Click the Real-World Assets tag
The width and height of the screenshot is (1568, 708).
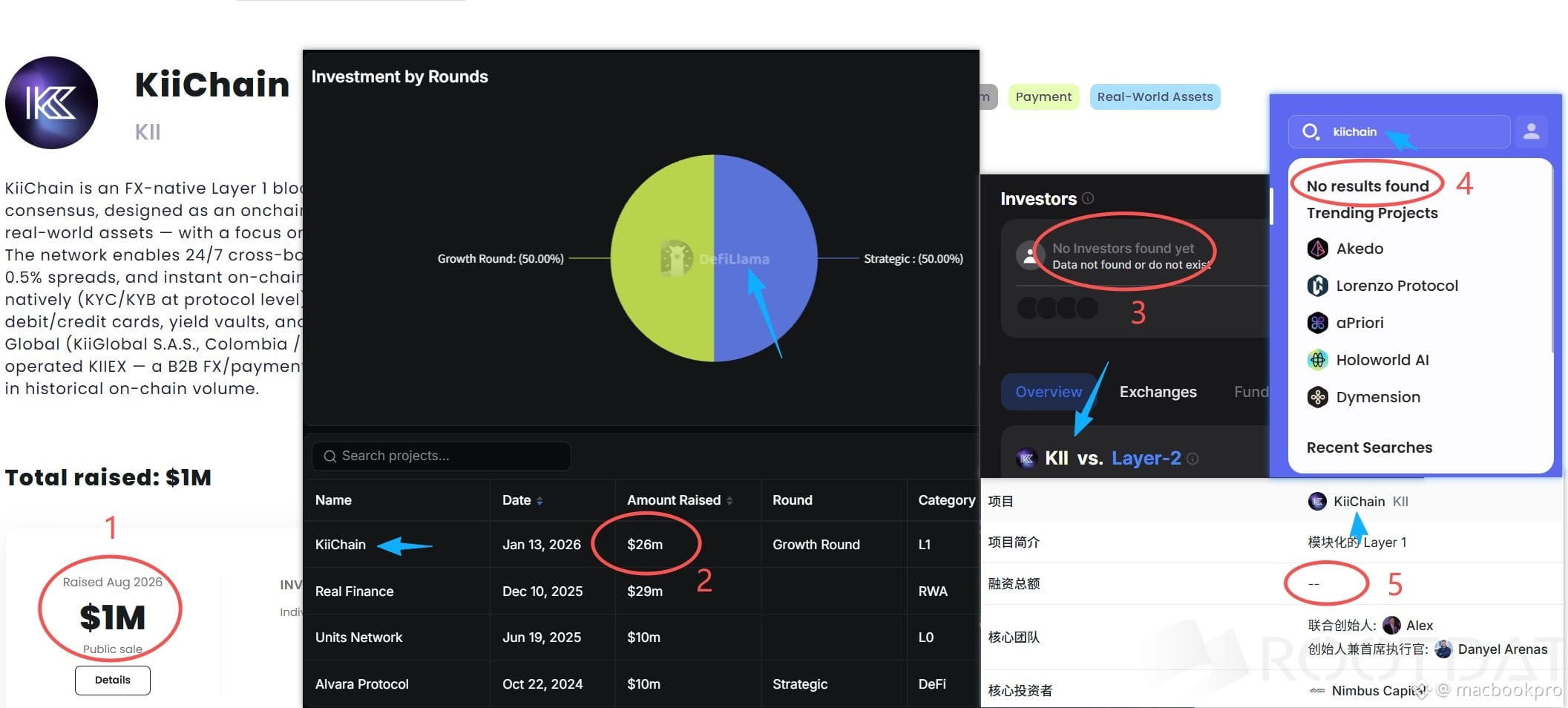[1155, 96]
